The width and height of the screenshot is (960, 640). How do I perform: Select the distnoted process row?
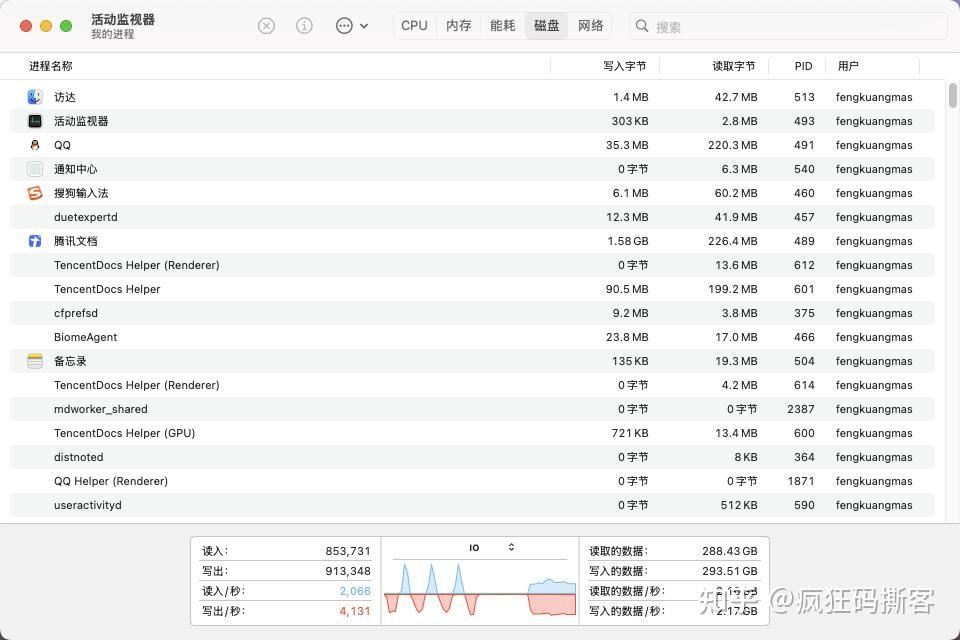[x=472, y=457]
